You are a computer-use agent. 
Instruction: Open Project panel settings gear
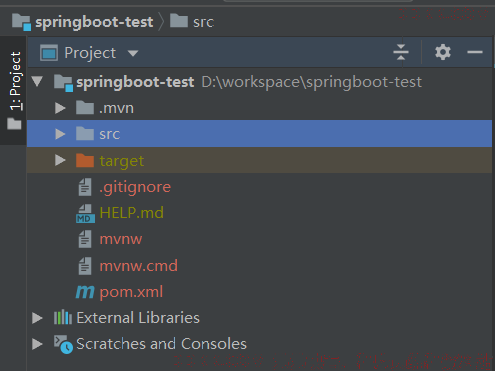(x=443, y=52)
